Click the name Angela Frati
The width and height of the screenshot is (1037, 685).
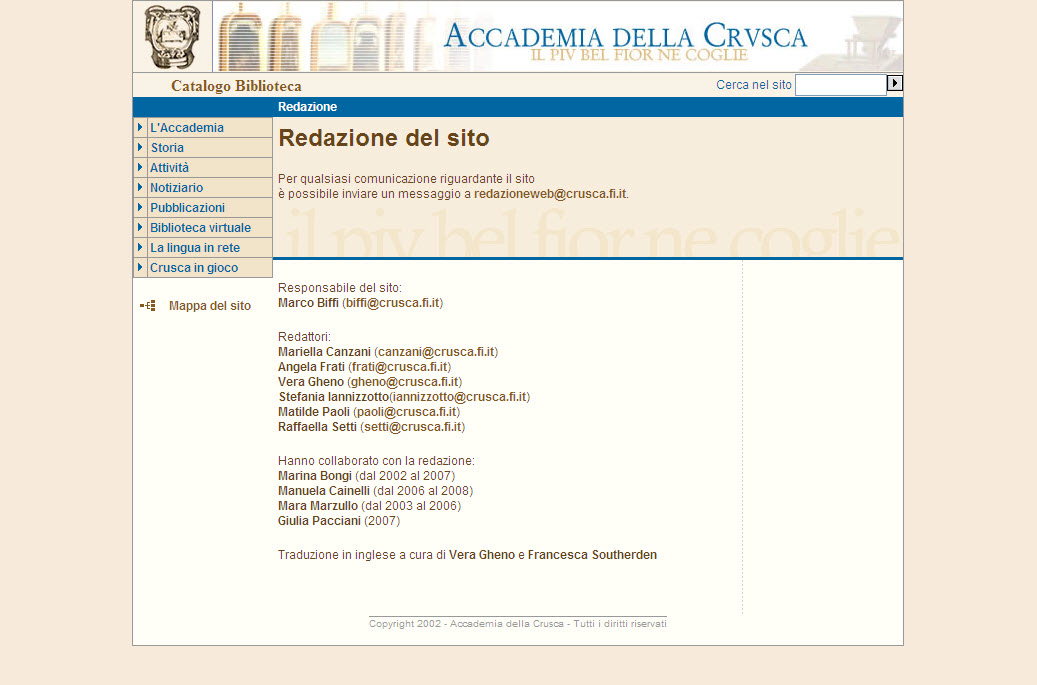(x=311, y=367)
